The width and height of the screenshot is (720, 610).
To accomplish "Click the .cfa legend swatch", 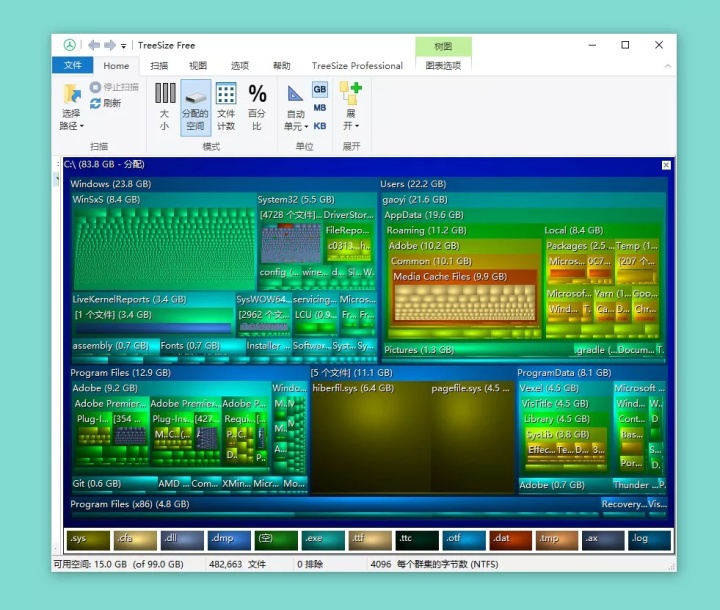I will click(135, 540).
